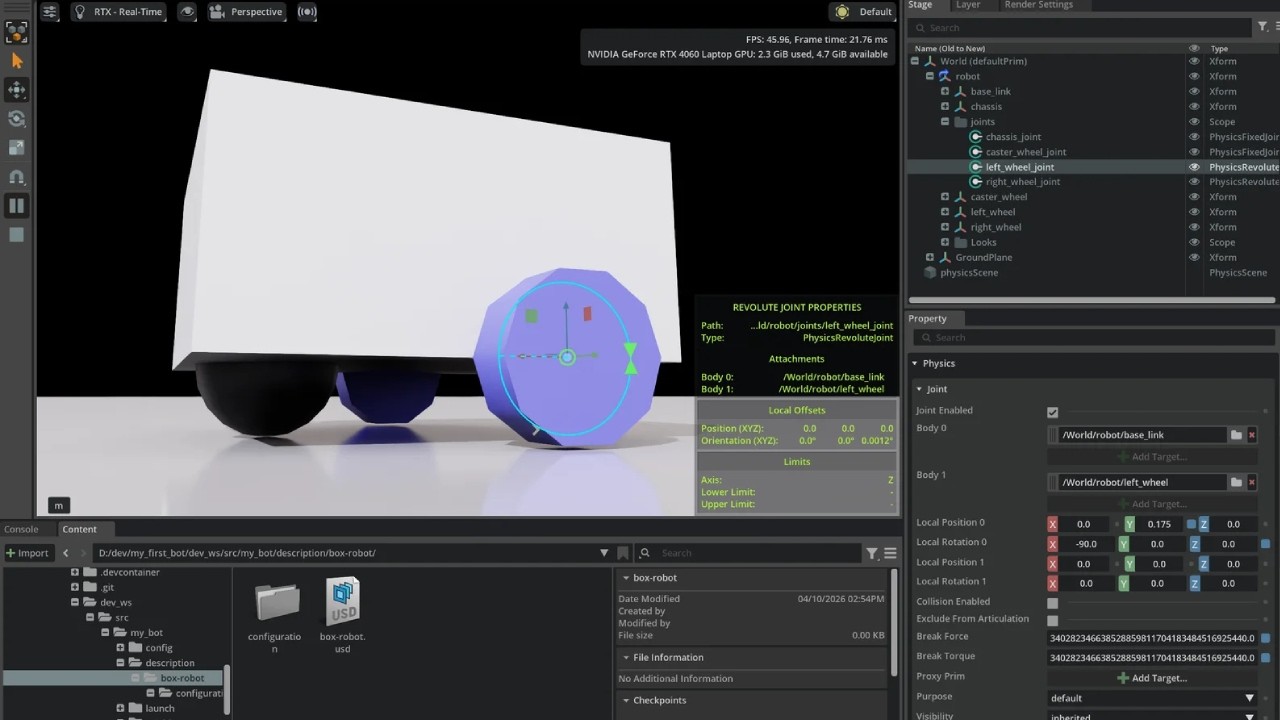Activate the Rotate gizmo tool
Image resolution: width=1280 pixels, height=720 pixels.
(x=16, y=119)
